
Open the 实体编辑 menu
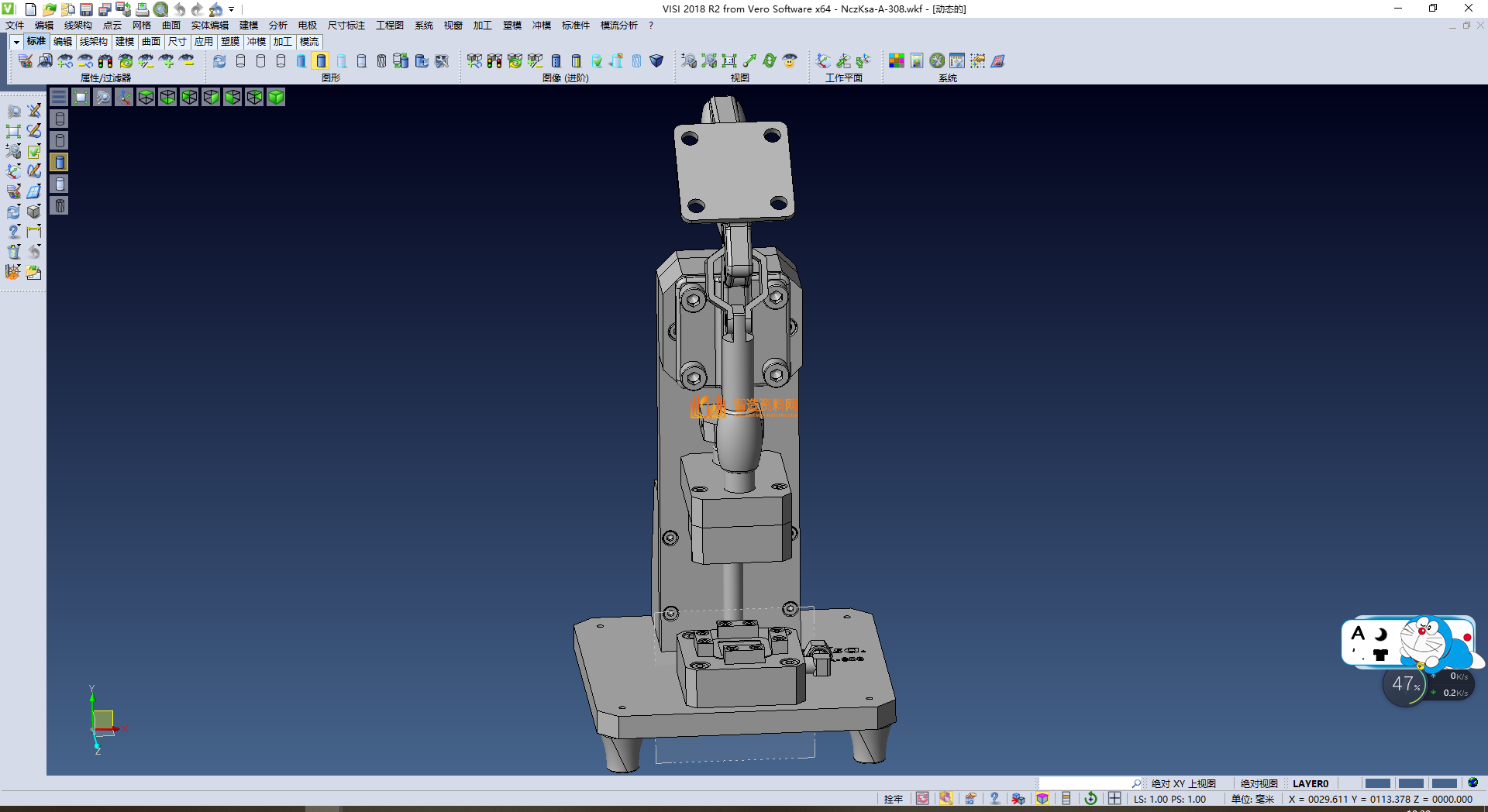point(209,26)
